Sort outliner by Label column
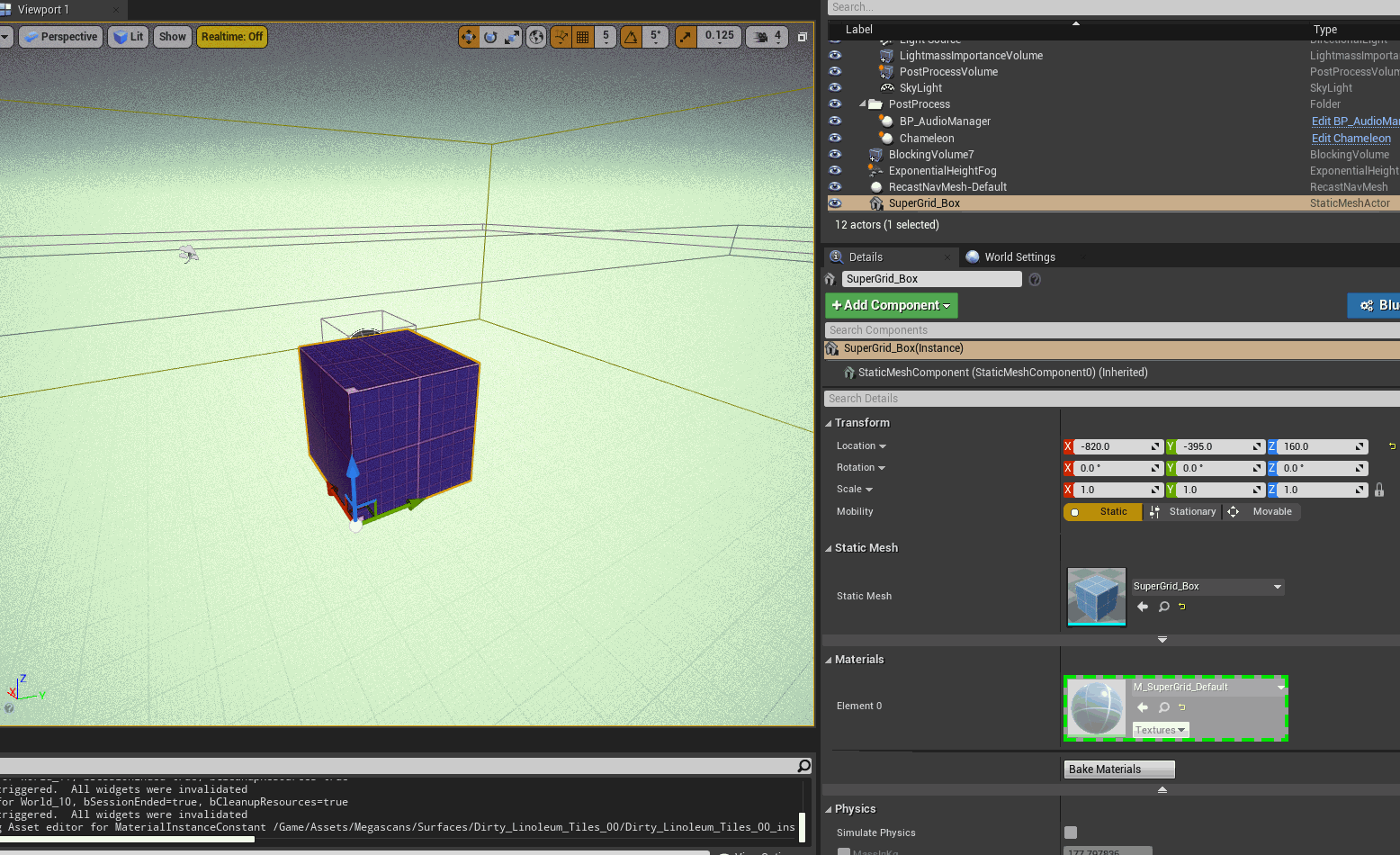Screen dimensions: 1400x855 859,30
